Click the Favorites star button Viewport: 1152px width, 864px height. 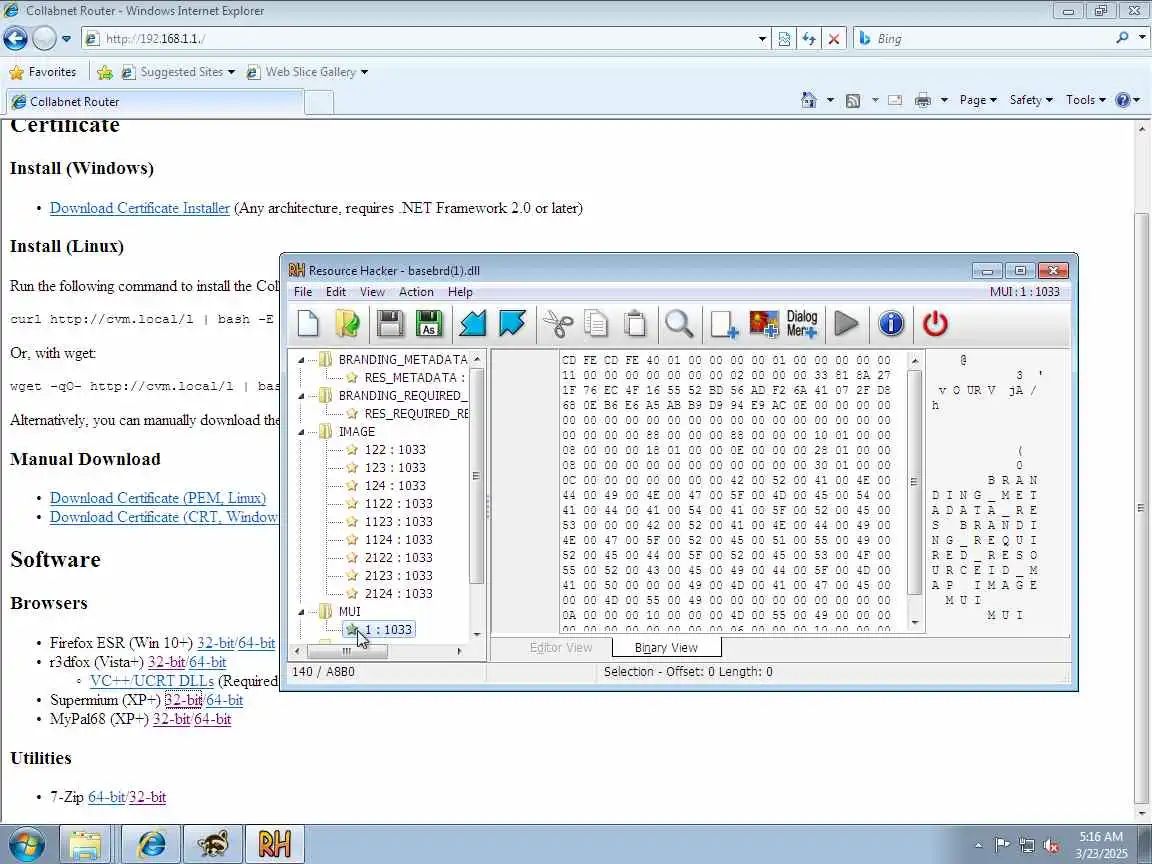click(x=43, y=72)
